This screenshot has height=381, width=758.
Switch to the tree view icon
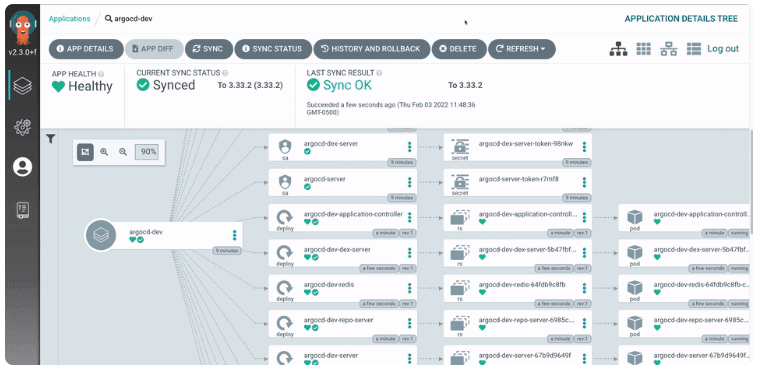tap(618, 49)
